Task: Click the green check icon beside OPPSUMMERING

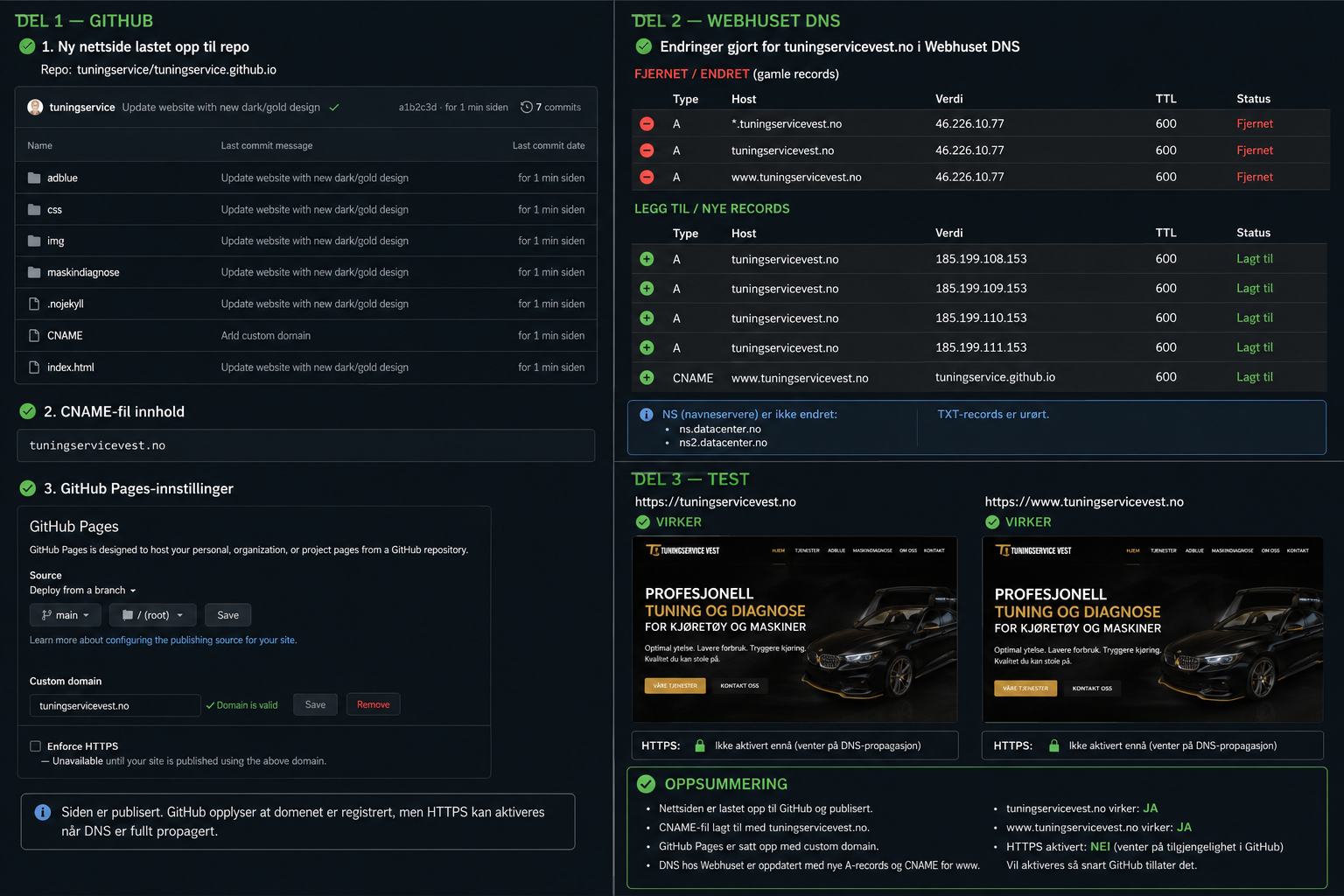Action: click(646, 784)
